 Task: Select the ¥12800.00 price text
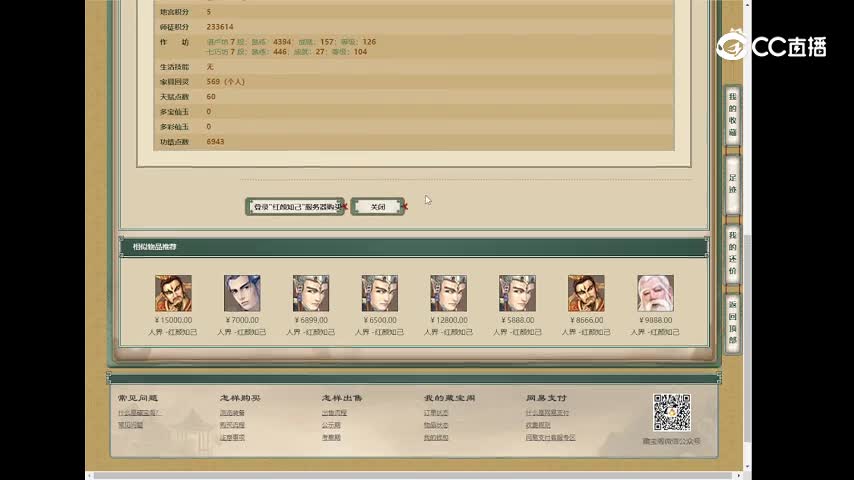(448, 320)
